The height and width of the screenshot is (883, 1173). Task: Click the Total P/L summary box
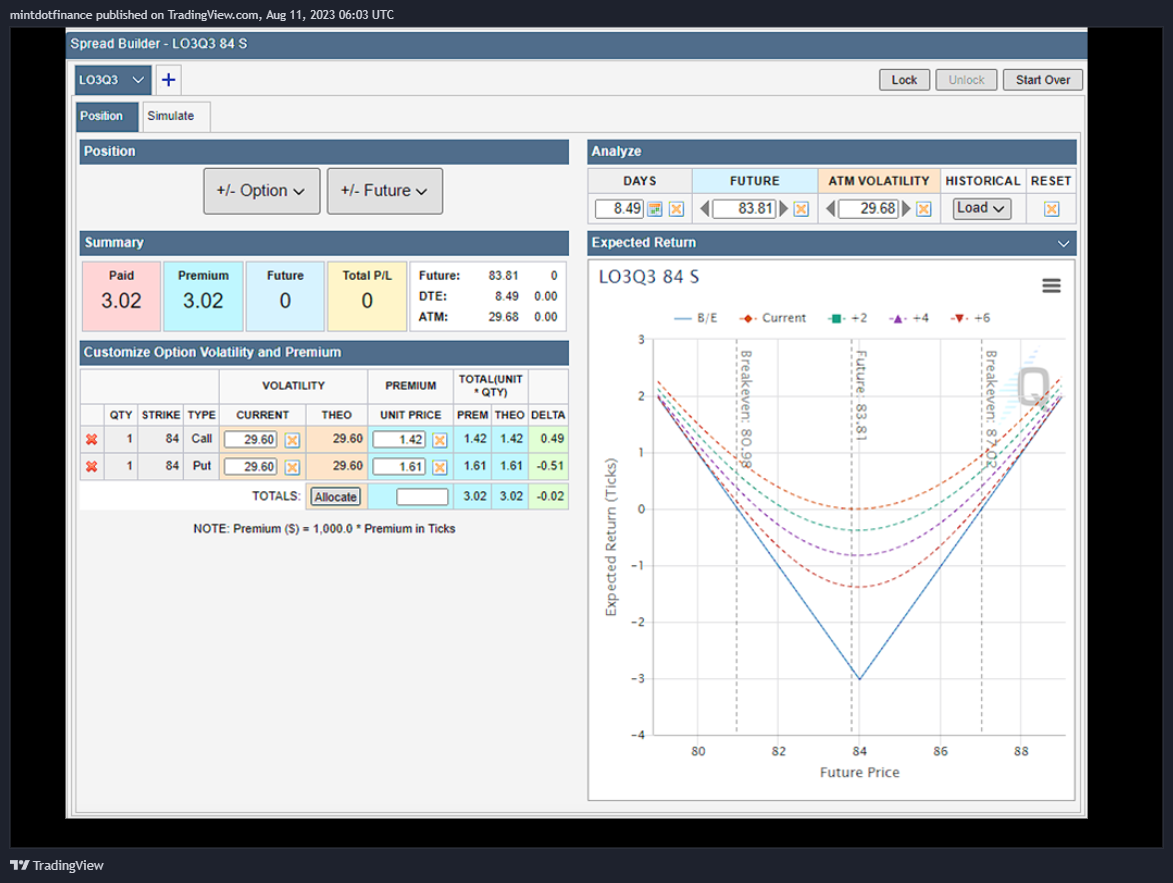point(367,296)
